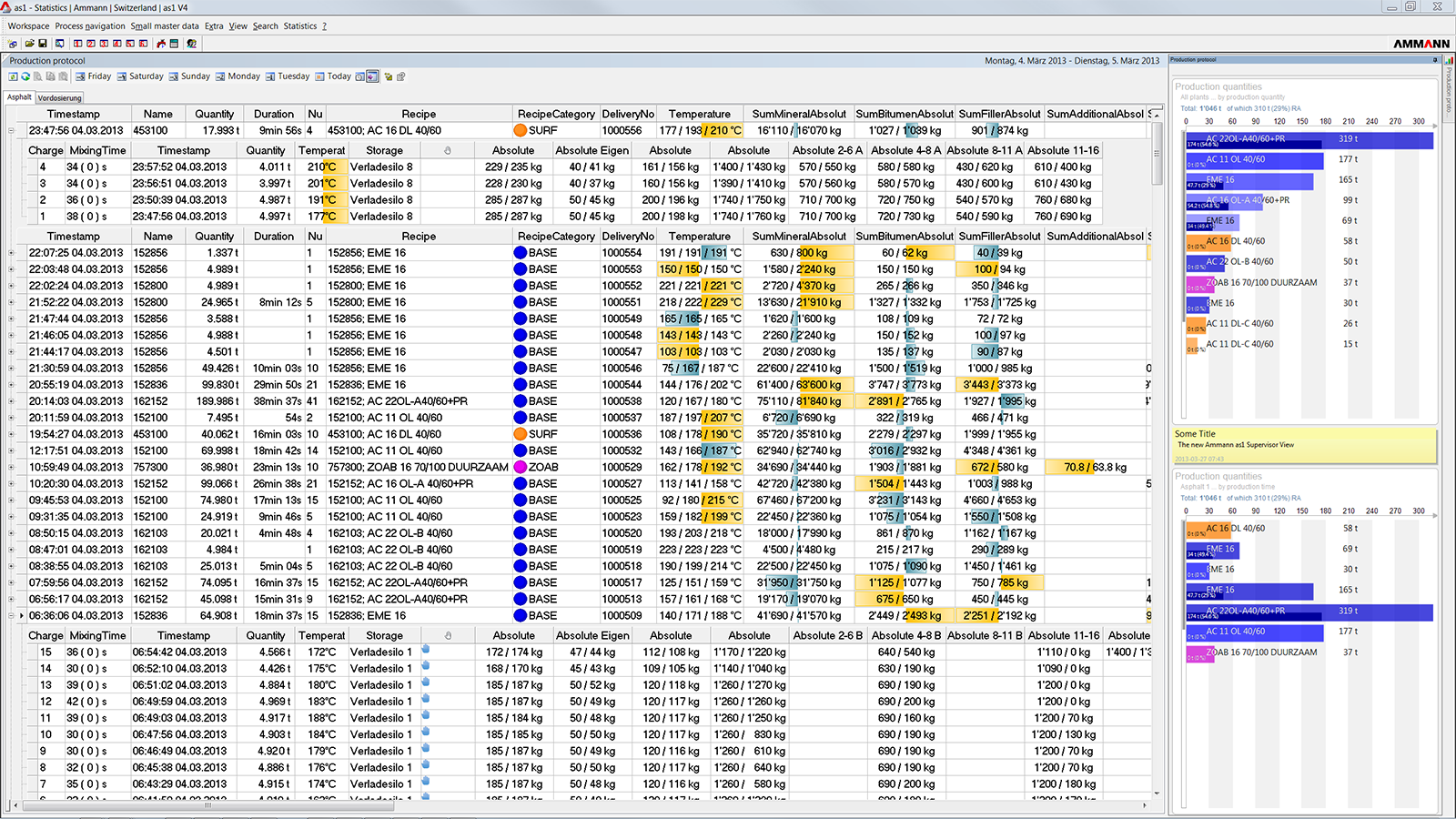This screenshot has height=819, width=1456.
Task: Click the 319 t bar in top chart
Action: (1309, 140)
